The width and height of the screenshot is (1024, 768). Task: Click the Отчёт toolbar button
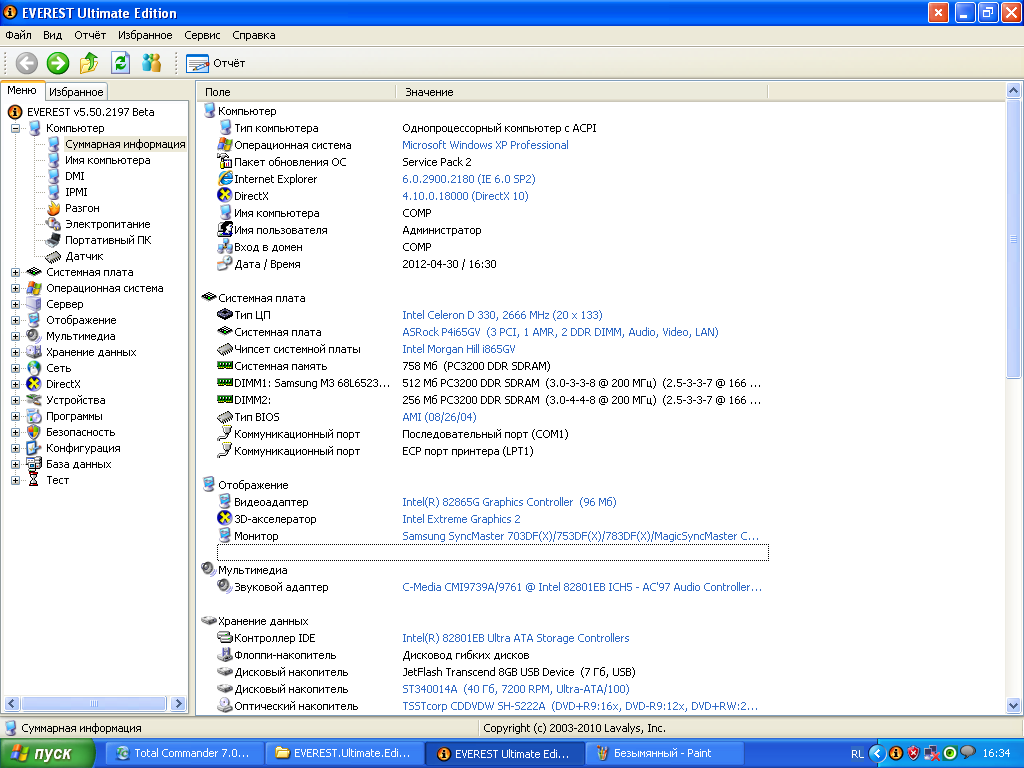(215, 63)
